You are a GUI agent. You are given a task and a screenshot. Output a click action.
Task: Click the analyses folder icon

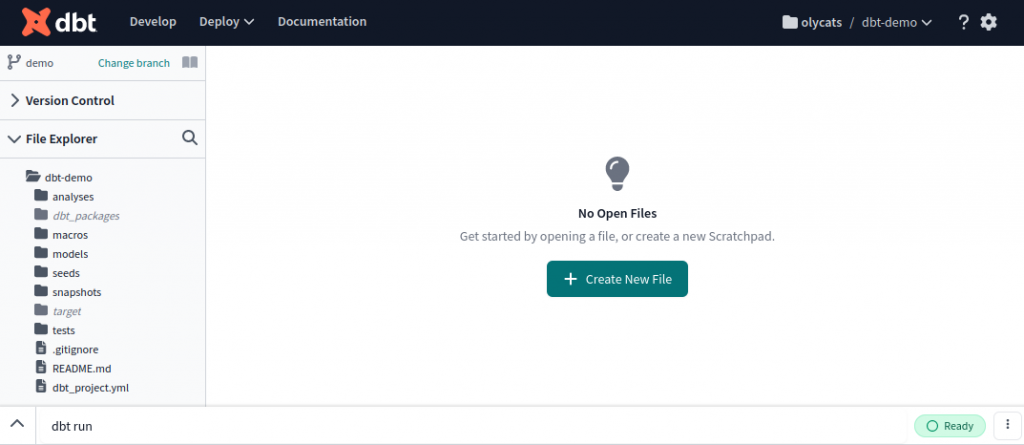click(x=41, y=195)
